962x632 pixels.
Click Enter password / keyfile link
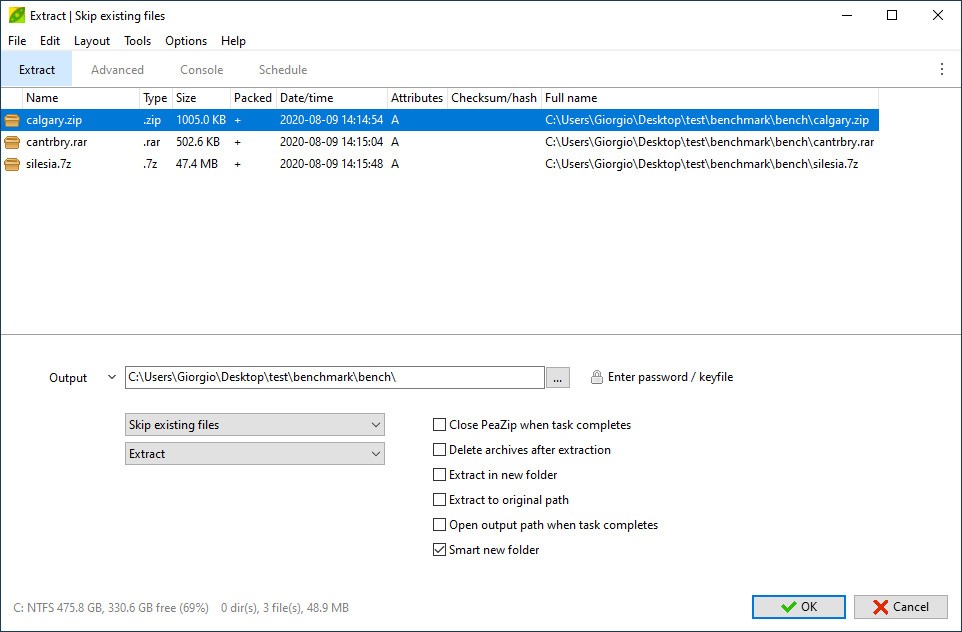click(670, 377)
